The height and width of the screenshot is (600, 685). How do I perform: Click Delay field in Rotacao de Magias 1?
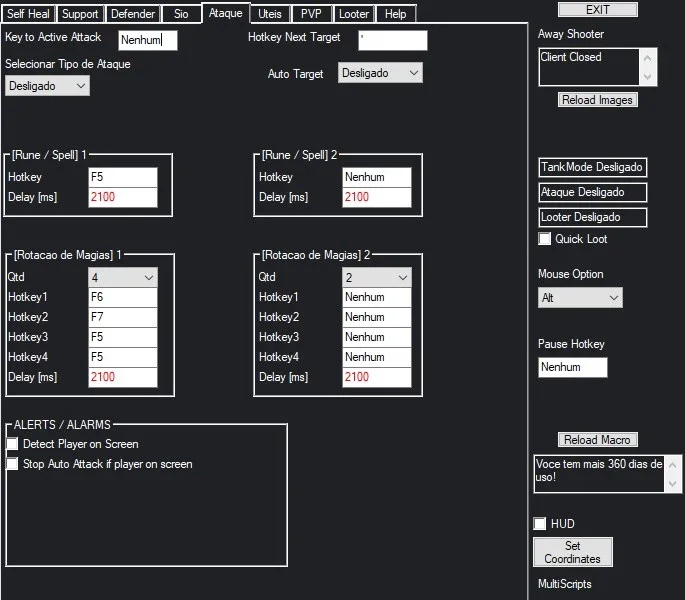tap(123, 377)
